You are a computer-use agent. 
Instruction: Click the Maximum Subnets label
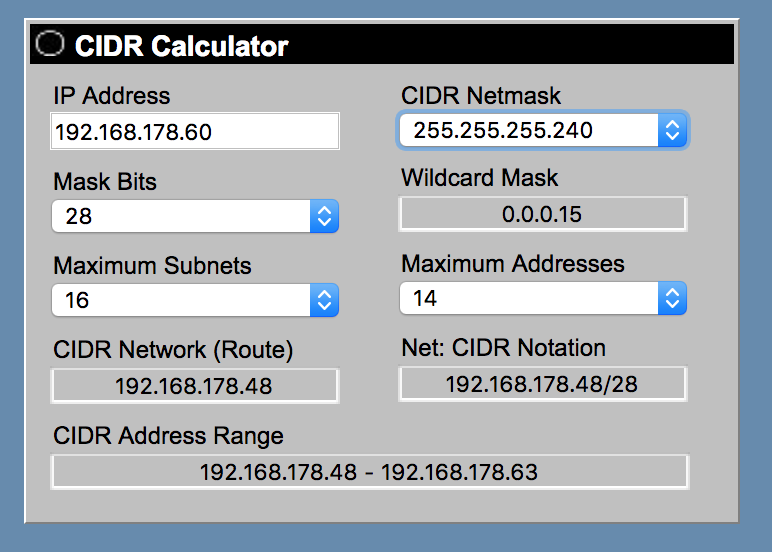(152, 265)
